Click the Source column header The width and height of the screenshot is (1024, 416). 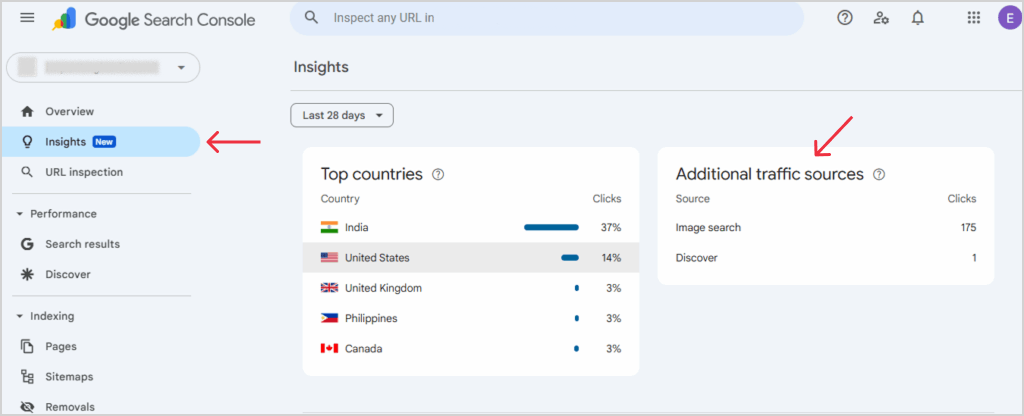coord(692,199)
